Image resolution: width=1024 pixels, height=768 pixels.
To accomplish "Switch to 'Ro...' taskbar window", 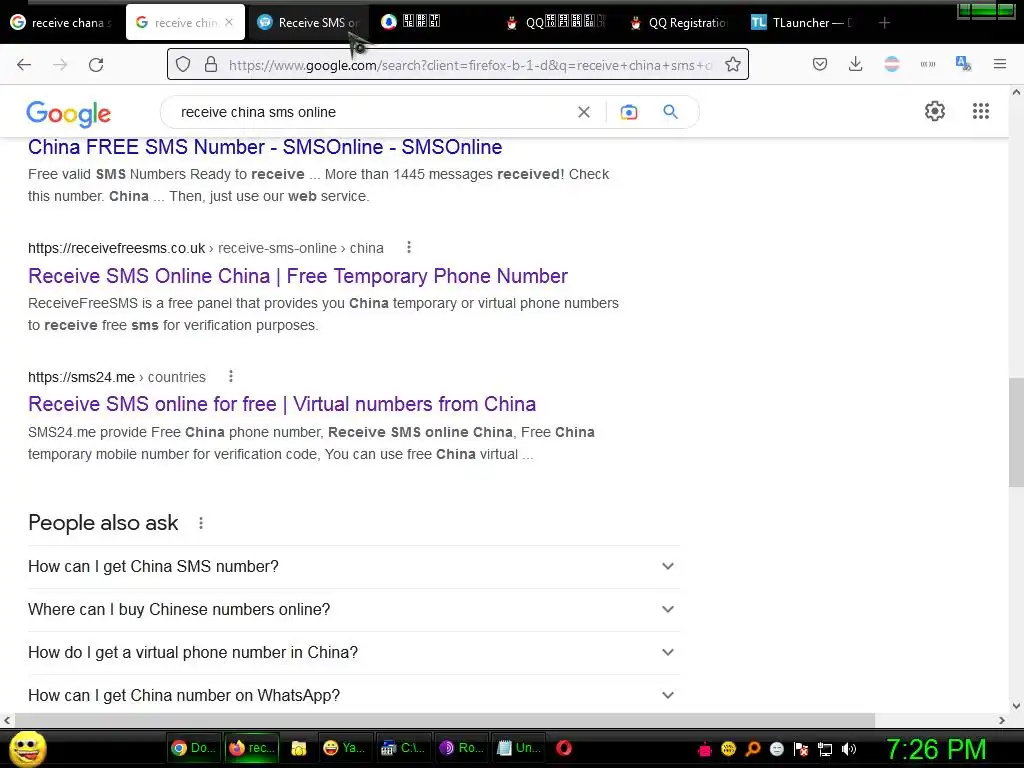I will pyautogui.click(x=462, y=748).
